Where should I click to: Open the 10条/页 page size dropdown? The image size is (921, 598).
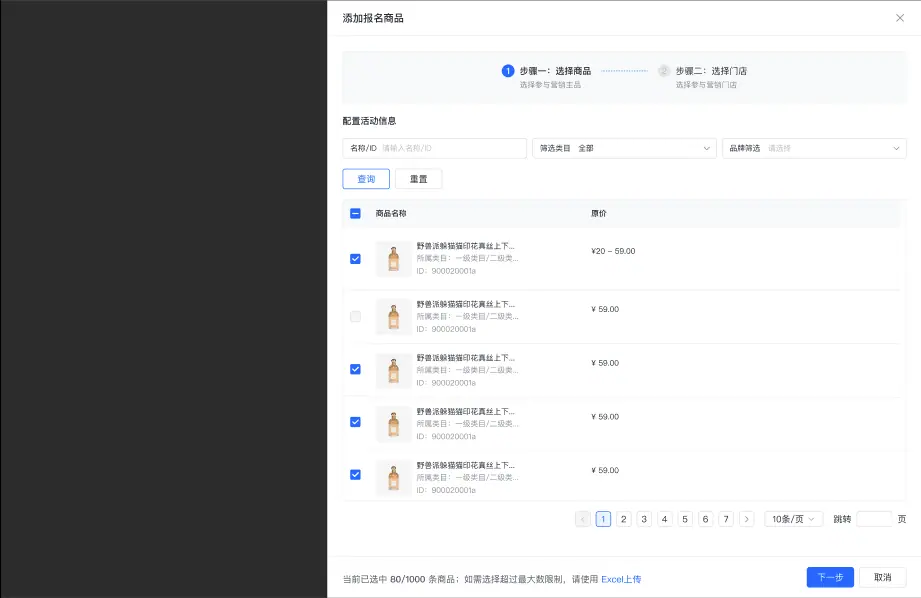pyautogui.click(x=793, y=519)
